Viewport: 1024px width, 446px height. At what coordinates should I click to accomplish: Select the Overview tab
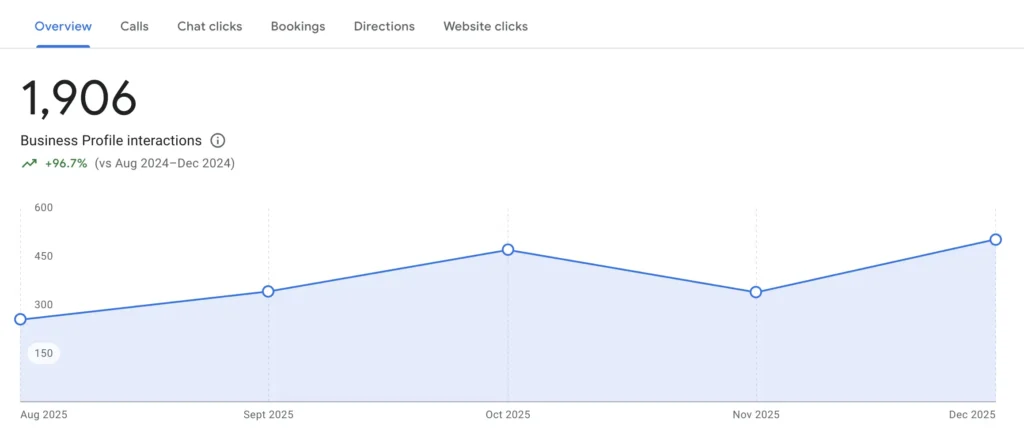63,26
